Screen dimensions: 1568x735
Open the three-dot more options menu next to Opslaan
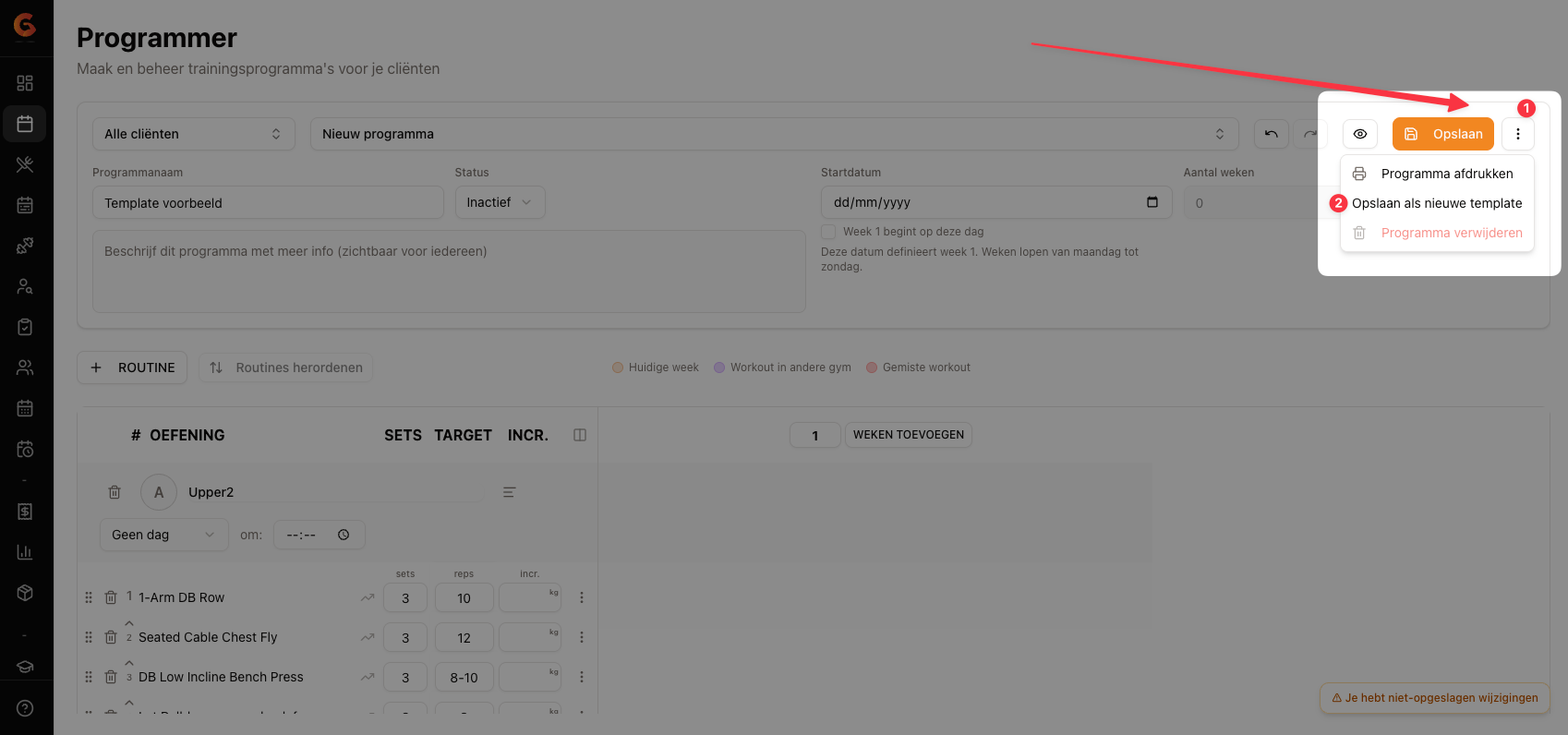pos(1518,134)
